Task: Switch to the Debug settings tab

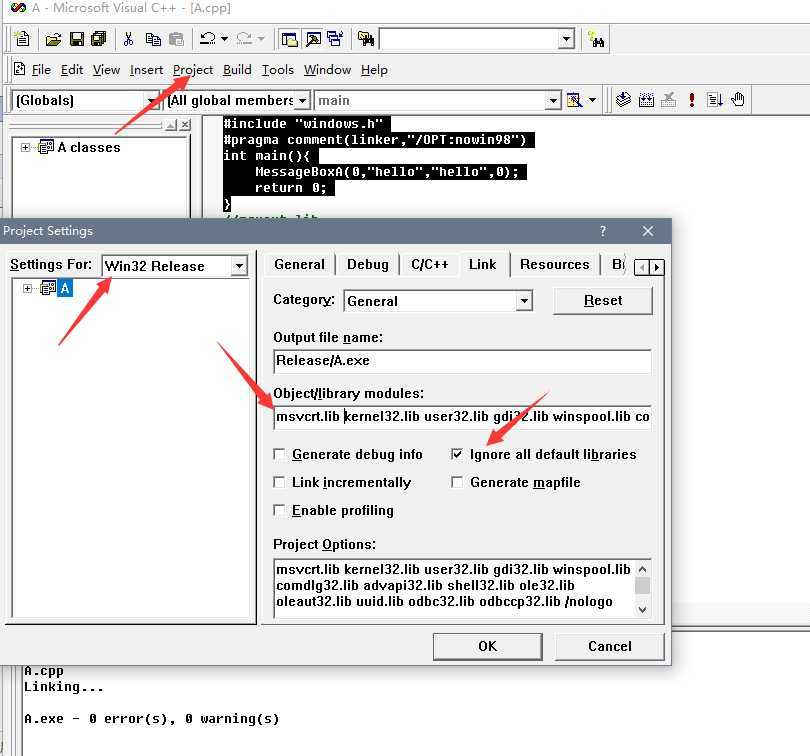Action: [x=368, y=265]
